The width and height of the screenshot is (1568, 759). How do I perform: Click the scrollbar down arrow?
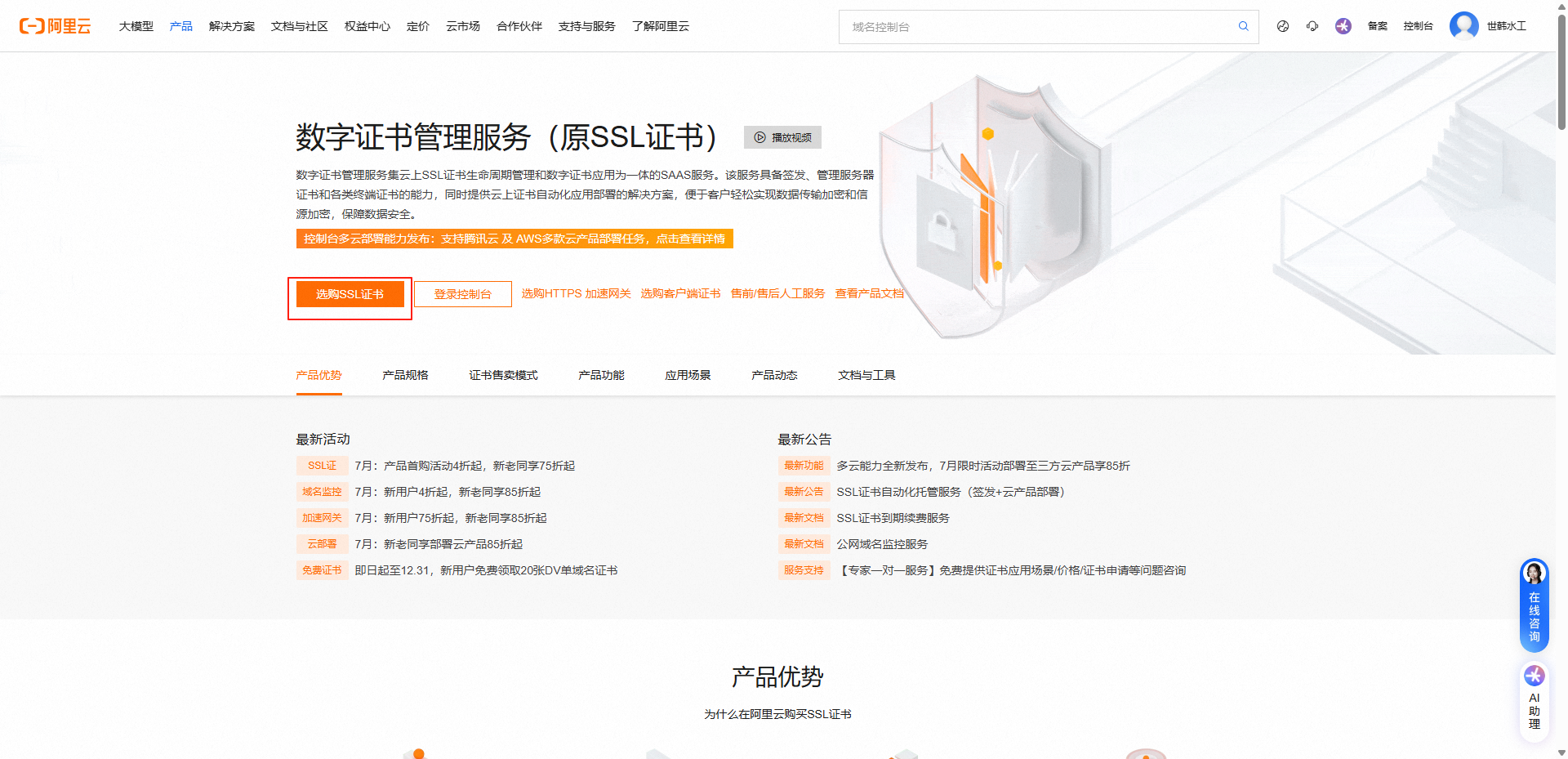click(1561, 752)
